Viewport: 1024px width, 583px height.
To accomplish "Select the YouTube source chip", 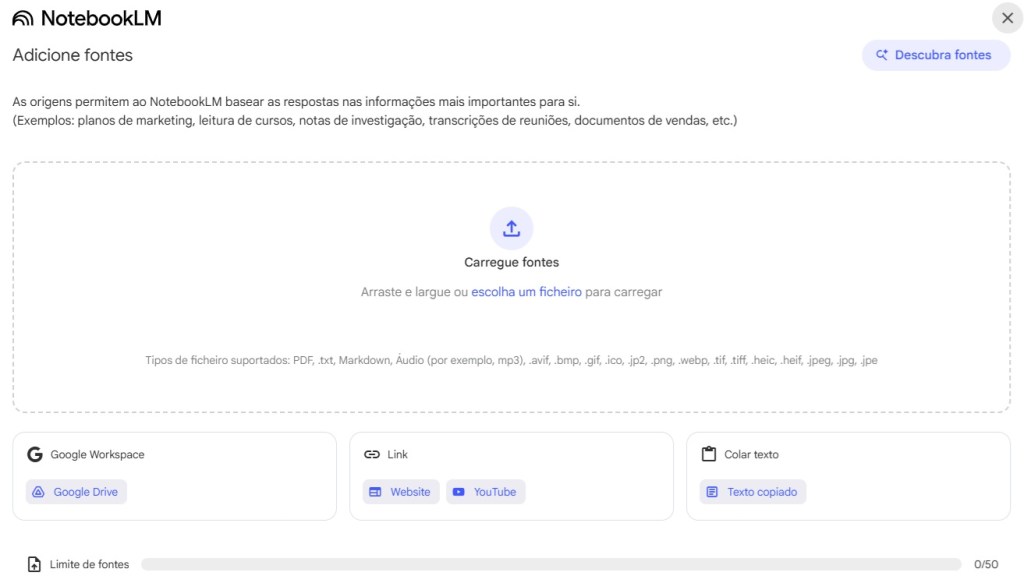I will pos(485,492).
